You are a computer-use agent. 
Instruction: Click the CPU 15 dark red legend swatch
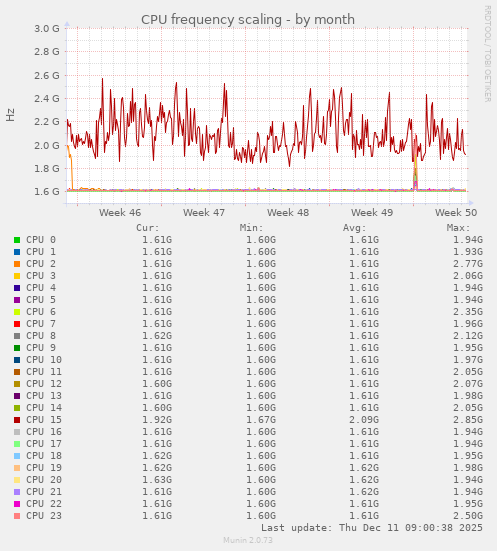tap(17, 420)
